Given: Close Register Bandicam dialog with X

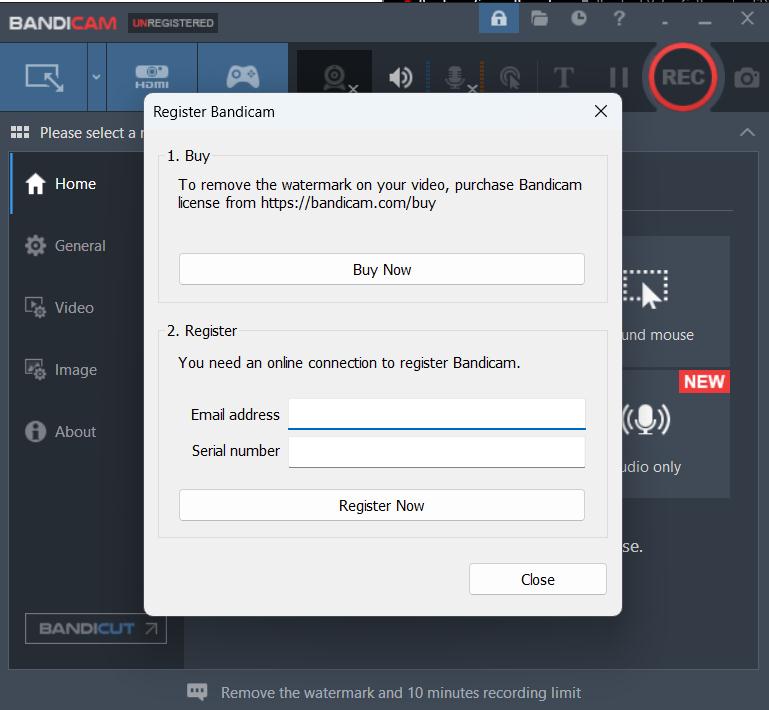Looking at the screenshot, I should coord(601,111).
